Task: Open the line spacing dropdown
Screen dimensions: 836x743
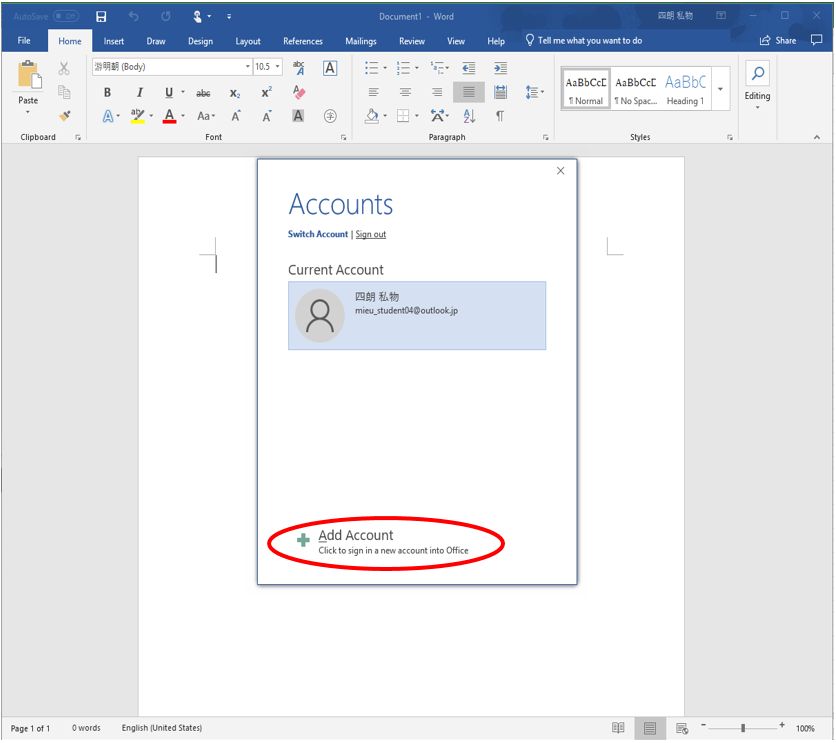Action: [x=534, y=92]
